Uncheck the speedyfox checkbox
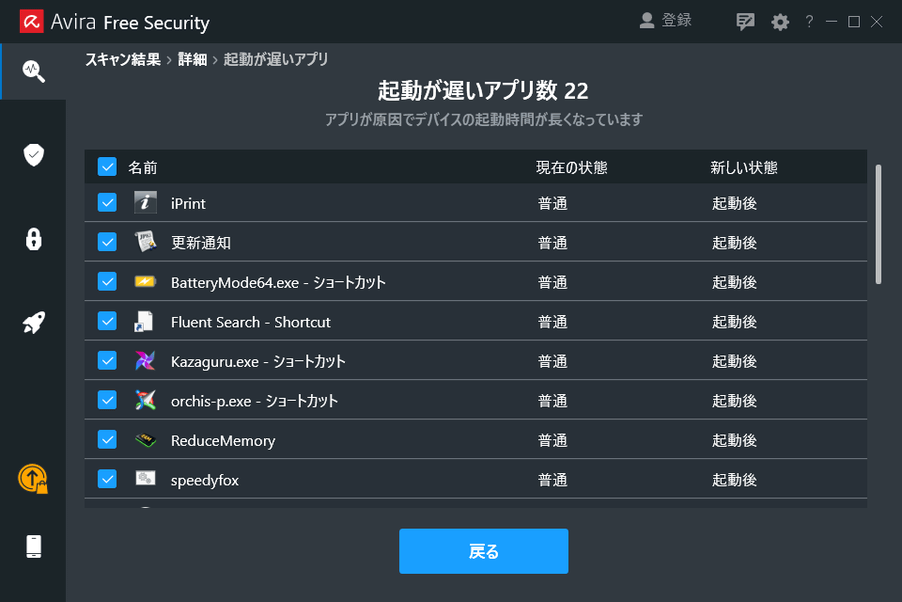This screenshot has width=902, height=602. pyautogui.click(x=107, y=479)
